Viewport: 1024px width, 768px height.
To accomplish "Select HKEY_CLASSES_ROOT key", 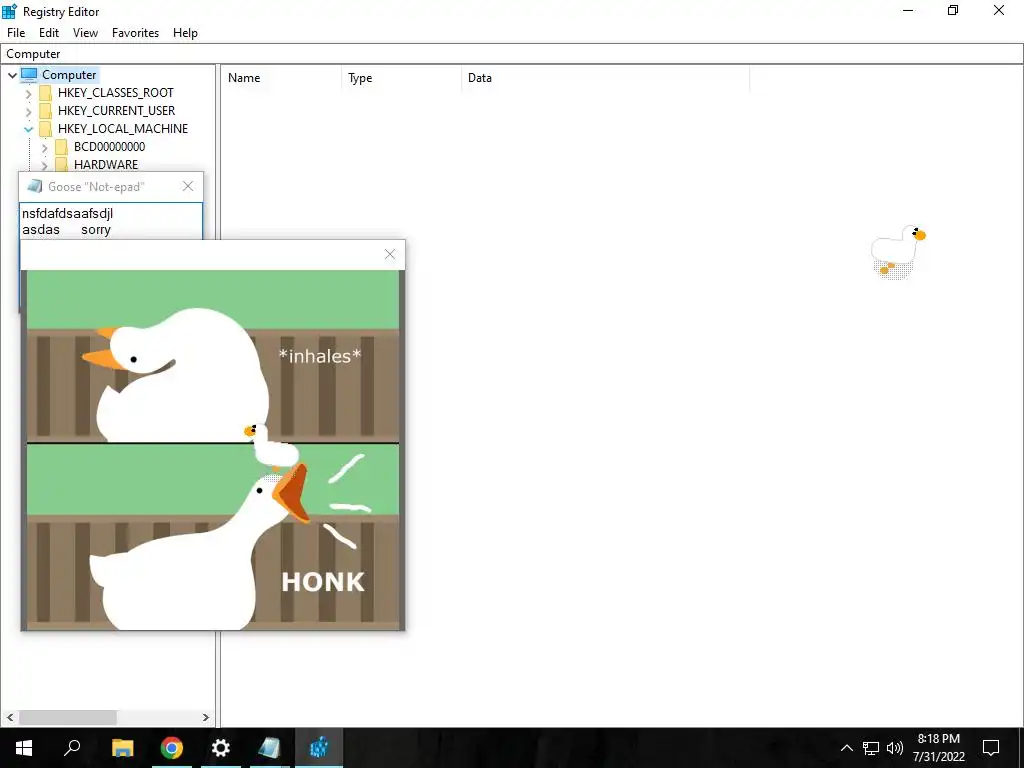I will 116,93.
